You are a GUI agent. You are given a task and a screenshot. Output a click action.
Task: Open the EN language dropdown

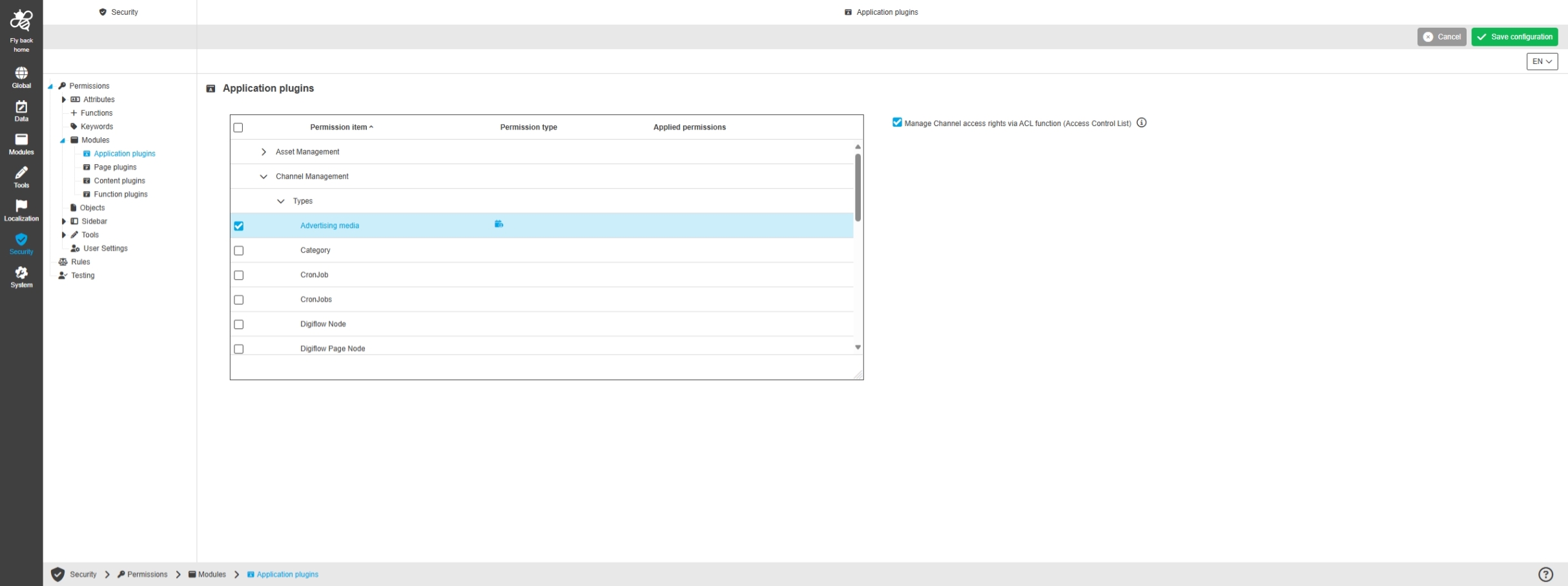click(x=1542, y=61)
